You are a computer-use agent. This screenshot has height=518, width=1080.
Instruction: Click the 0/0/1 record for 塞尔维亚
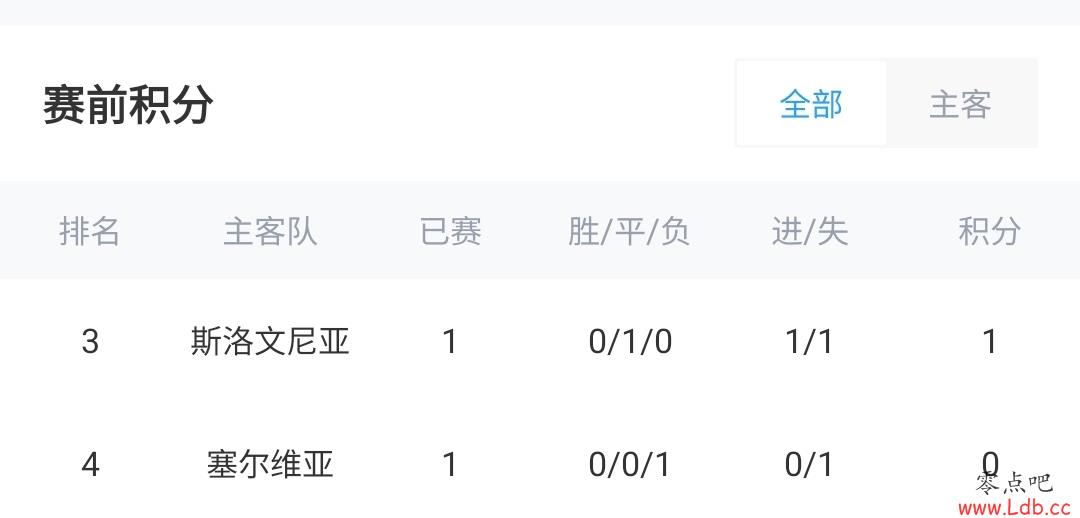click(x=630, y=465)
